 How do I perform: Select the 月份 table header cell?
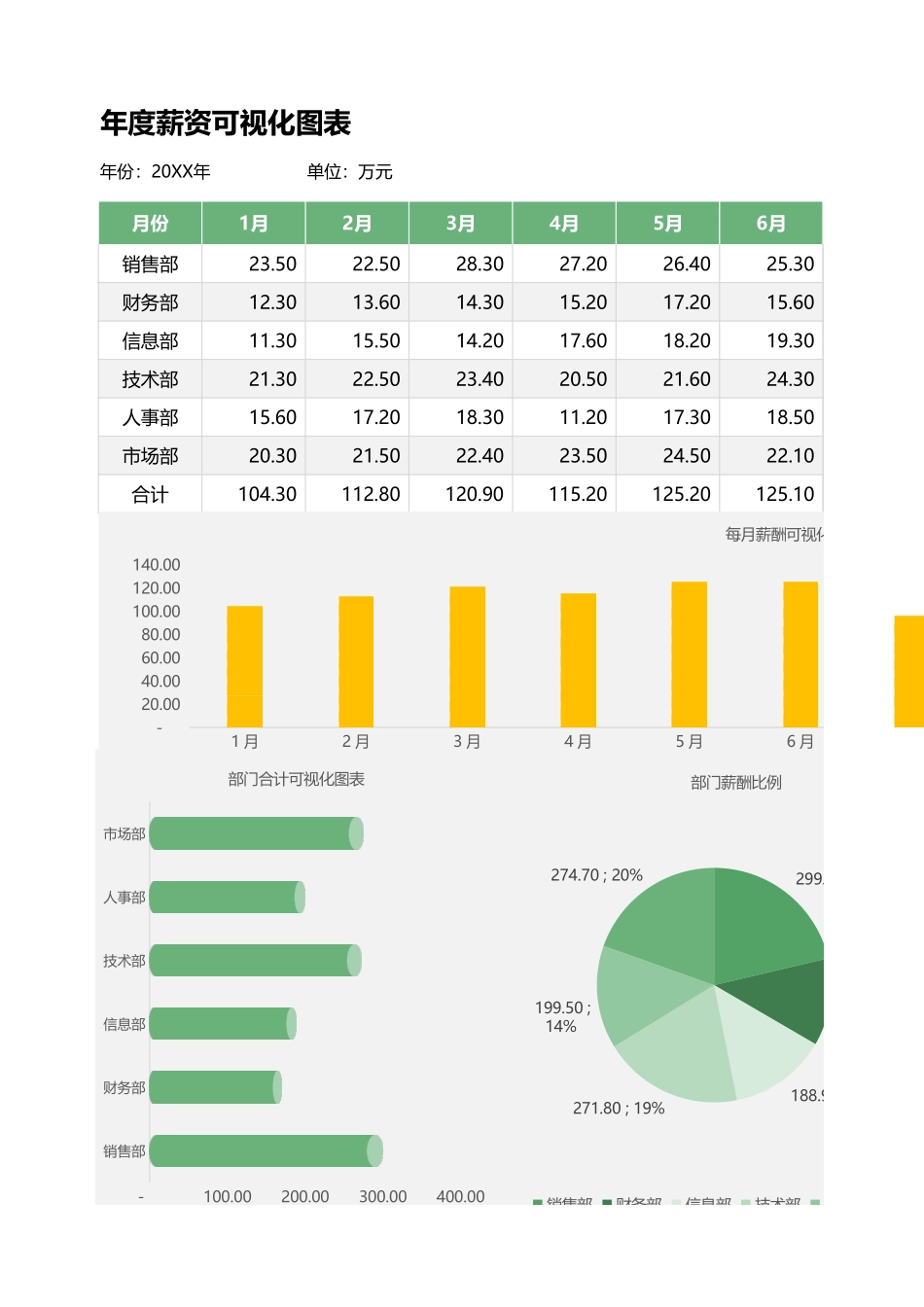pos(150,223)
